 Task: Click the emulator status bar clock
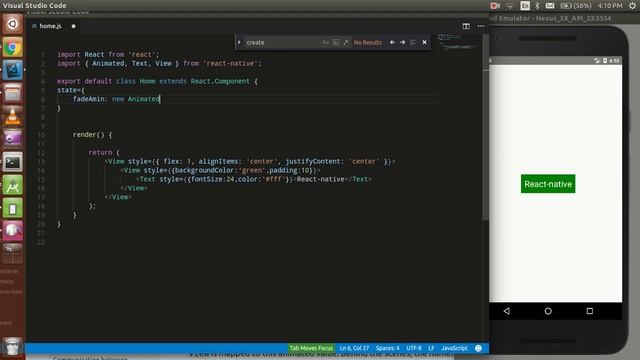[614, 61]
